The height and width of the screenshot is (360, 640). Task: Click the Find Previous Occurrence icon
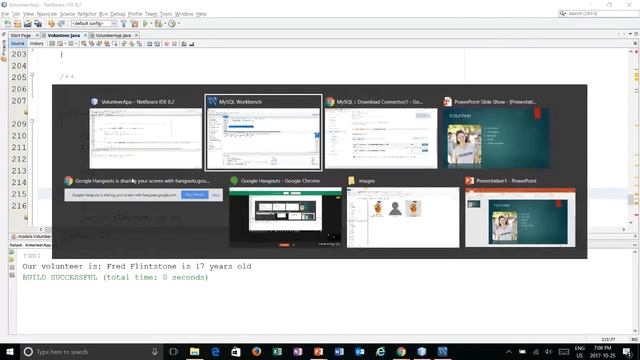[x=91, y=44]
